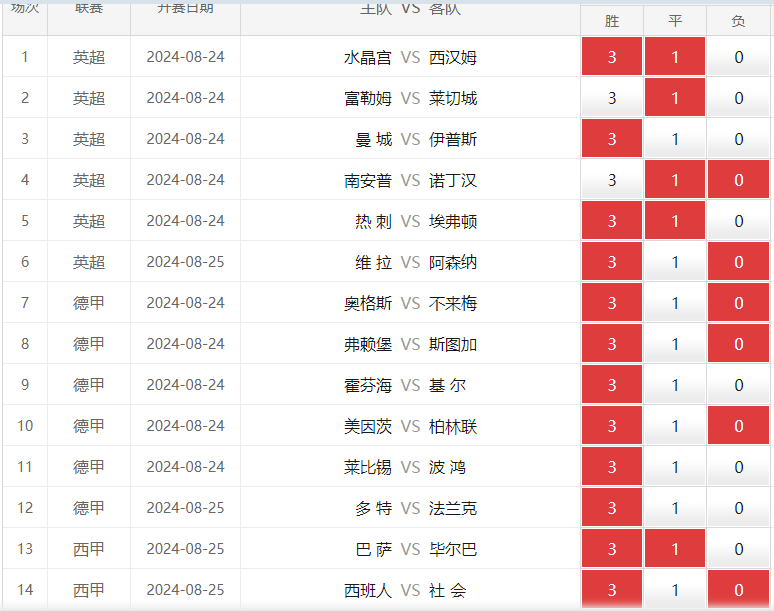Viewport: 774px width, 611px height.
Task: Select loss (0) for 巴萨 VS 毕尔巴
Action: (738, 548)
